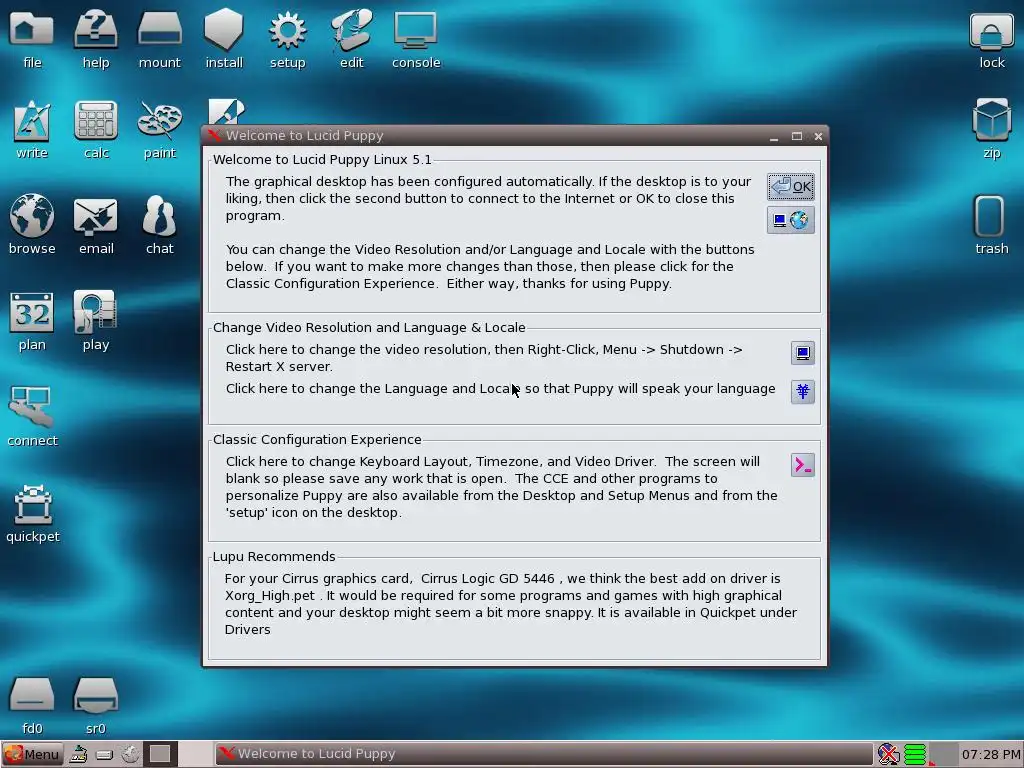Click the disconnected network tray icon
This screenshot has width=1024, height=768.
(x=888, y=754)
